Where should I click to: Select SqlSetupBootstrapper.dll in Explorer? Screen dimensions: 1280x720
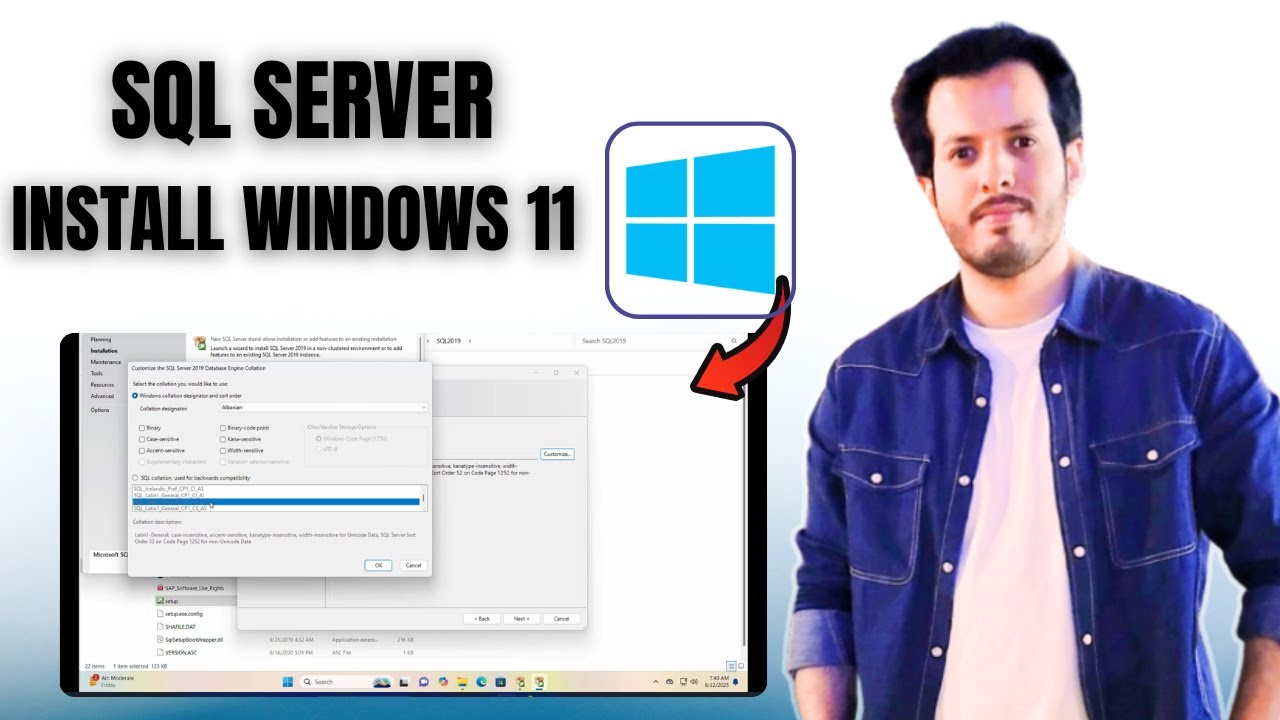tap(192, 639)
